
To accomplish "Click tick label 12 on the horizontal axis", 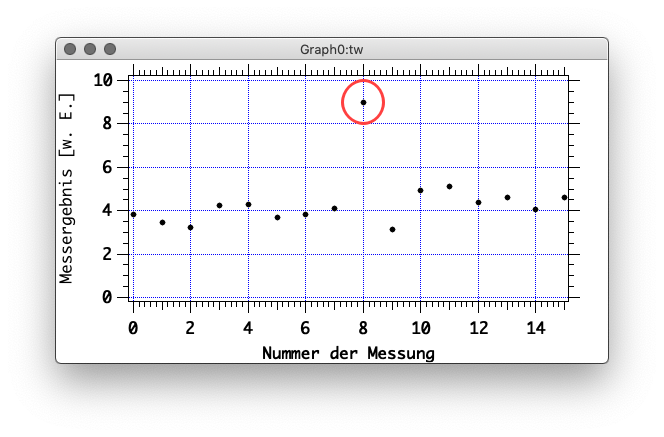I will (479, 328).
